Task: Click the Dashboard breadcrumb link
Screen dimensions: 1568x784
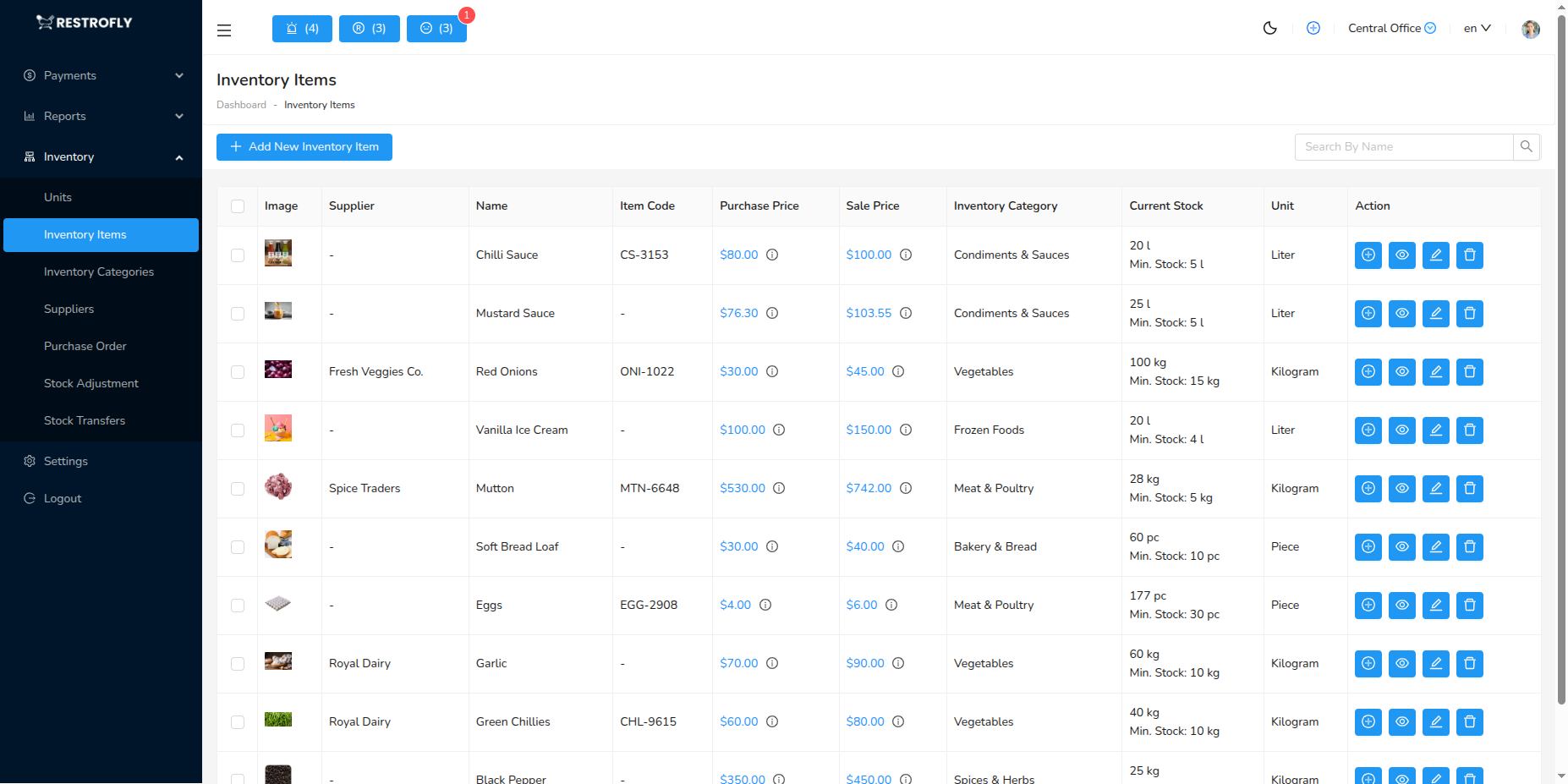Action: click(x=241, y=106)
